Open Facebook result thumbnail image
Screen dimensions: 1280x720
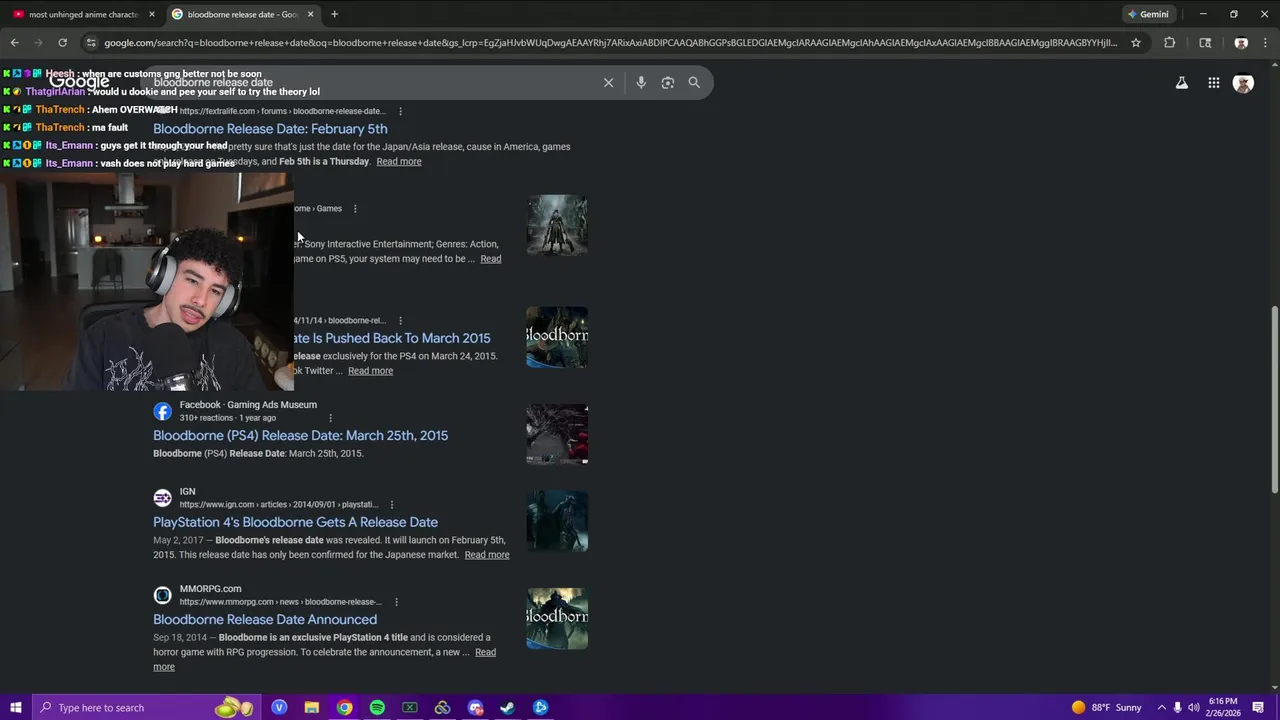click(x=557, y=434)
